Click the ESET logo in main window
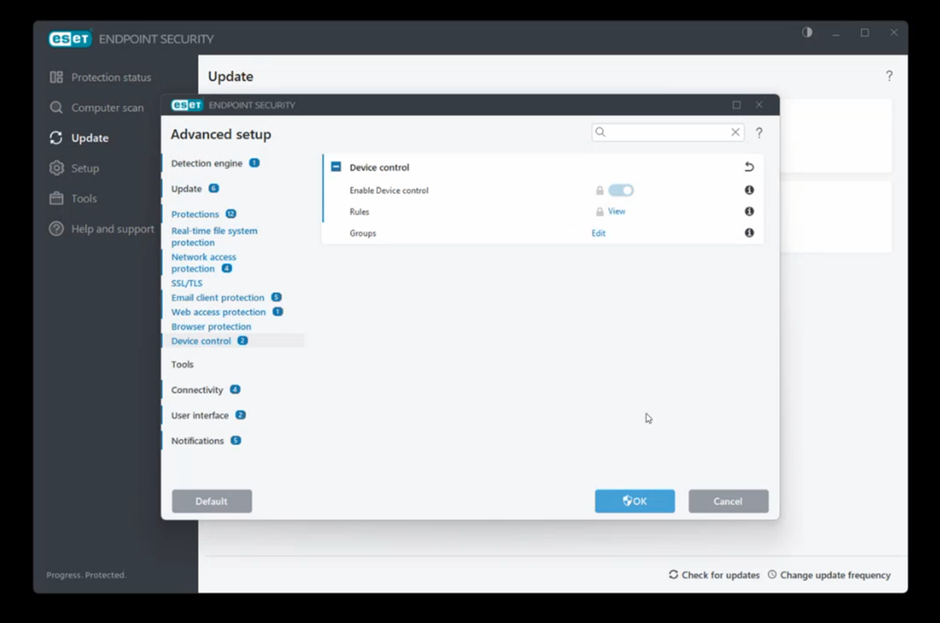The image size is (940, 623). tap(70, 39)
